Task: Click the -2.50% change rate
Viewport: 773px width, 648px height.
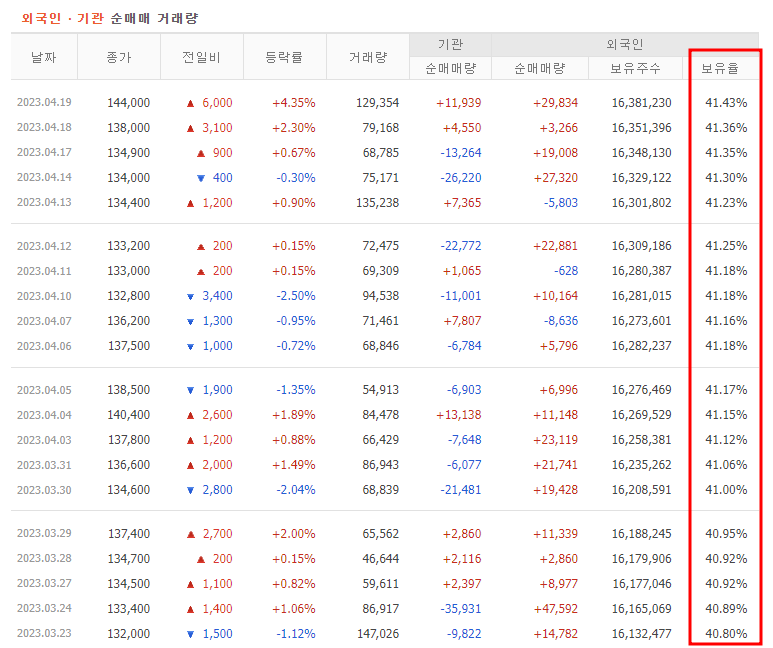Action: click(x=296, y=296)
